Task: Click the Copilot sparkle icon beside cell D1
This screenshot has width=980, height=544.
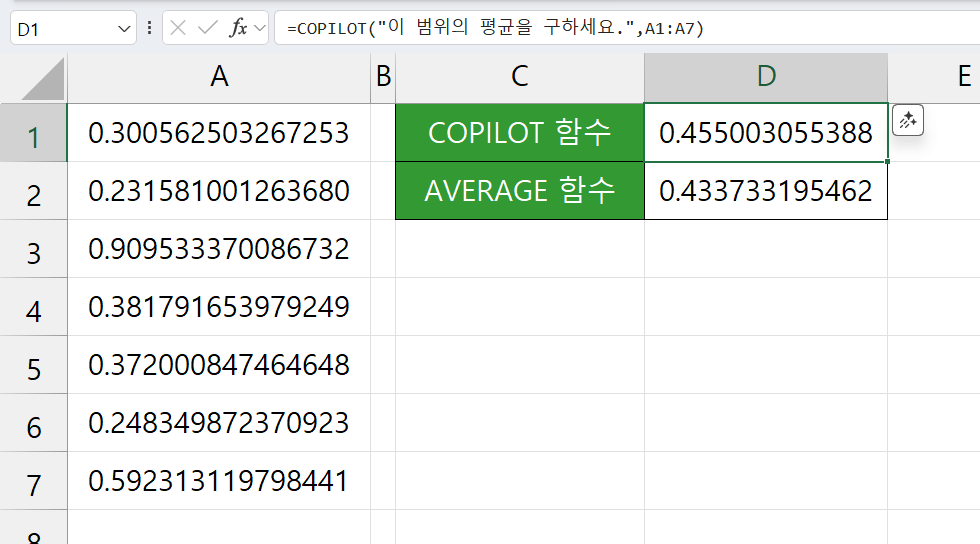Action: pos(907,121)
